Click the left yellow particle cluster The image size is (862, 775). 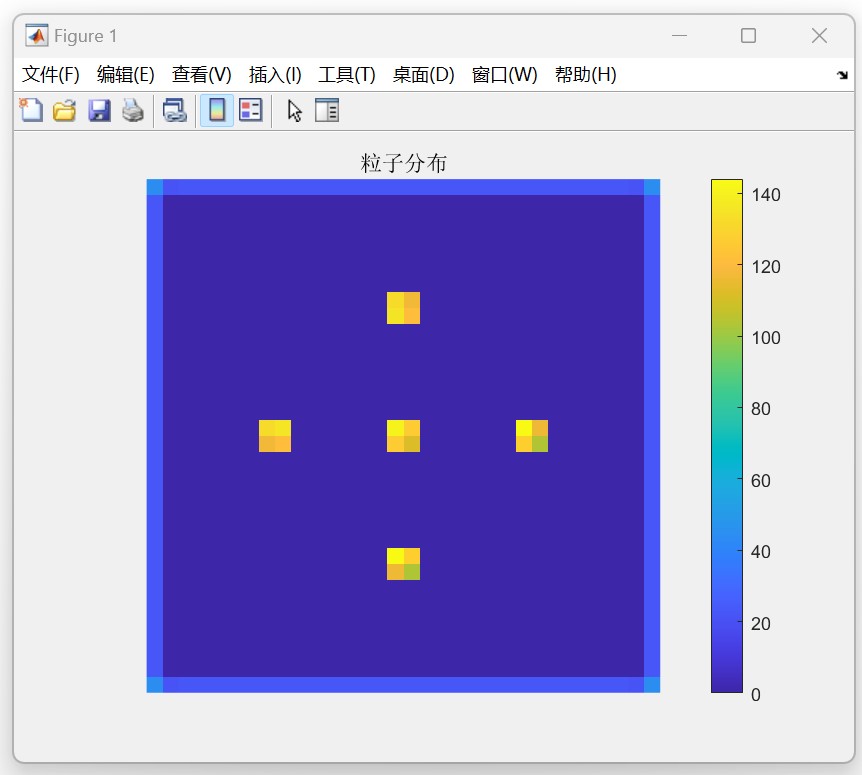coord(275,436)
